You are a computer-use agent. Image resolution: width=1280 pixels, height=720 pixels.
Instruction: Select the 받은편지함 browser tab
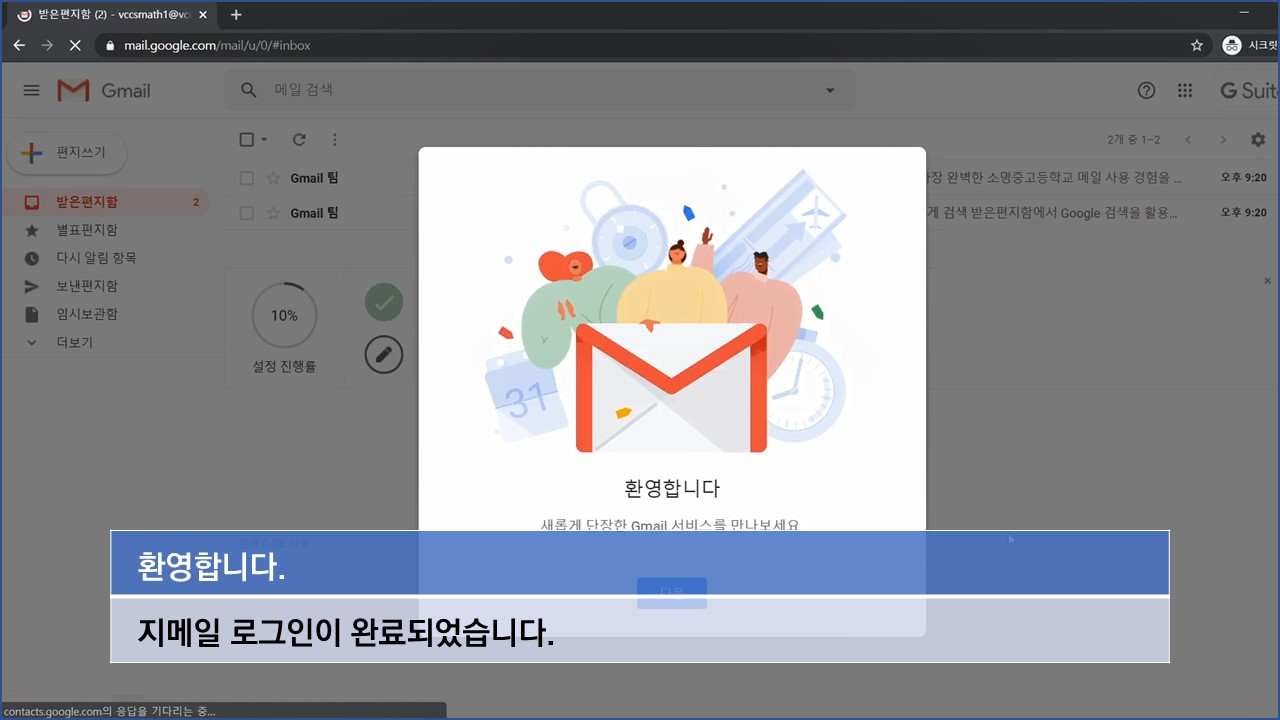[112, 15]
